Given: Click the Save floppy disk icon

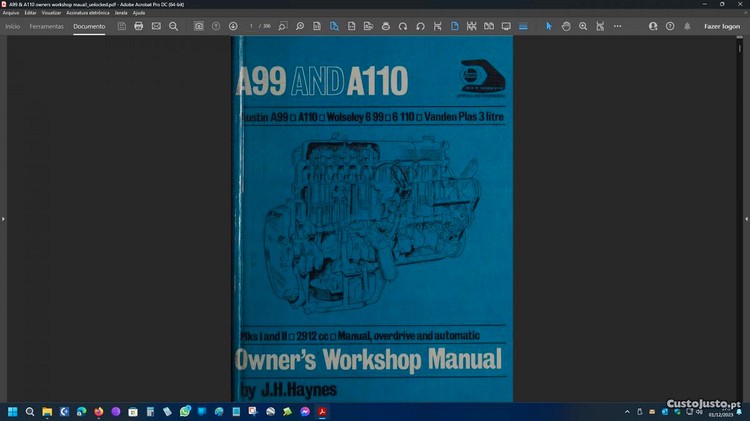Looking at the screenshot, I should 122,26.
